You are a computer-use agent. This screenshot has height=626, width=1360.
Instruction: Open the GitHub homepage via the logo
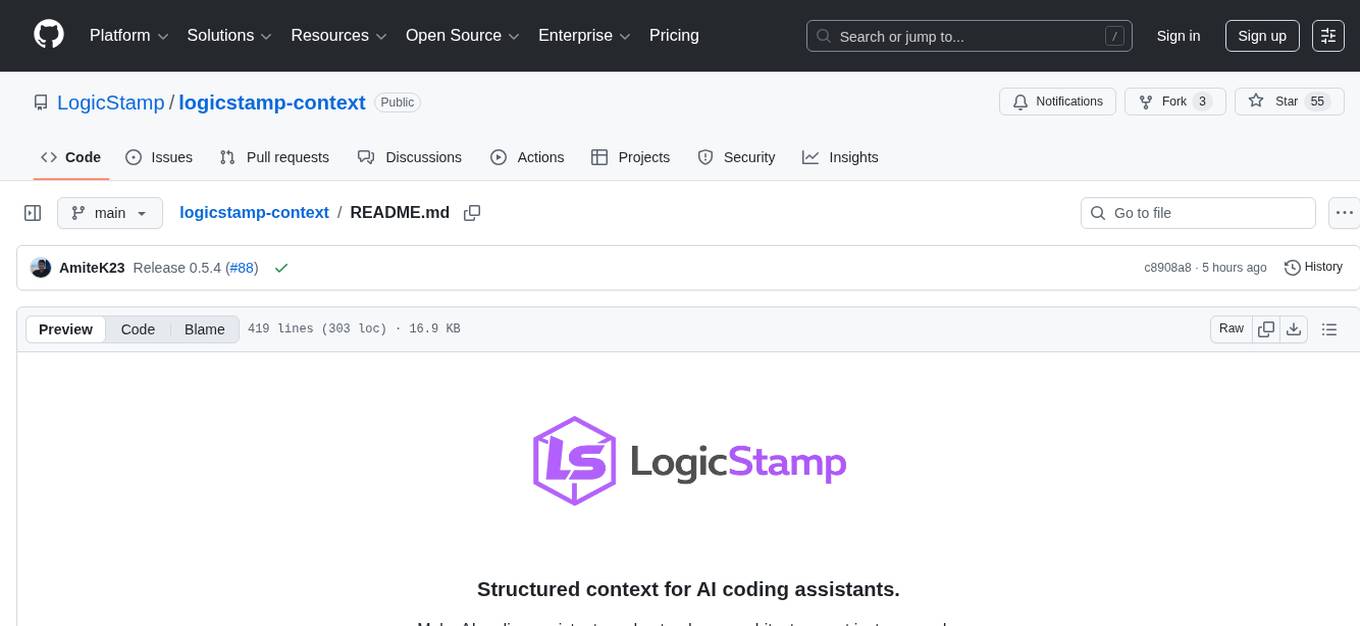pos(48,35)
